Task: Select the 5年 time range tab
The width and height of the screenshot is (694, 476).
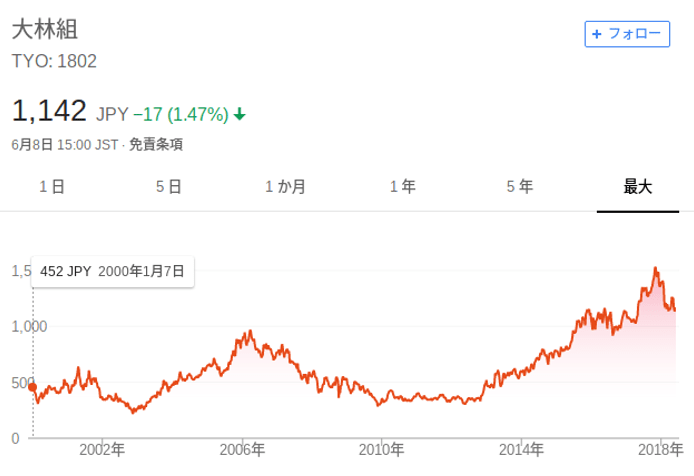Action: (519, 186)
